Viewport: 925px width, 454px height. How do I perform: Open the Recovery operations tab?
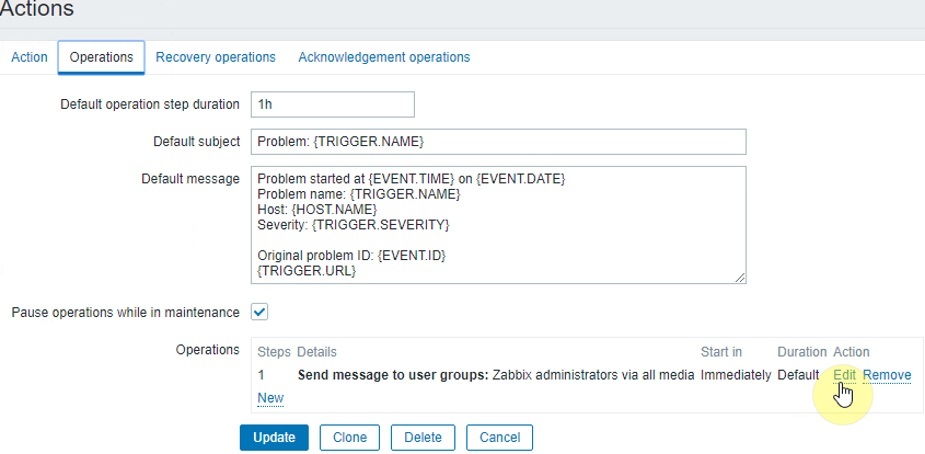pyautogui.click(x=215, y=57)
